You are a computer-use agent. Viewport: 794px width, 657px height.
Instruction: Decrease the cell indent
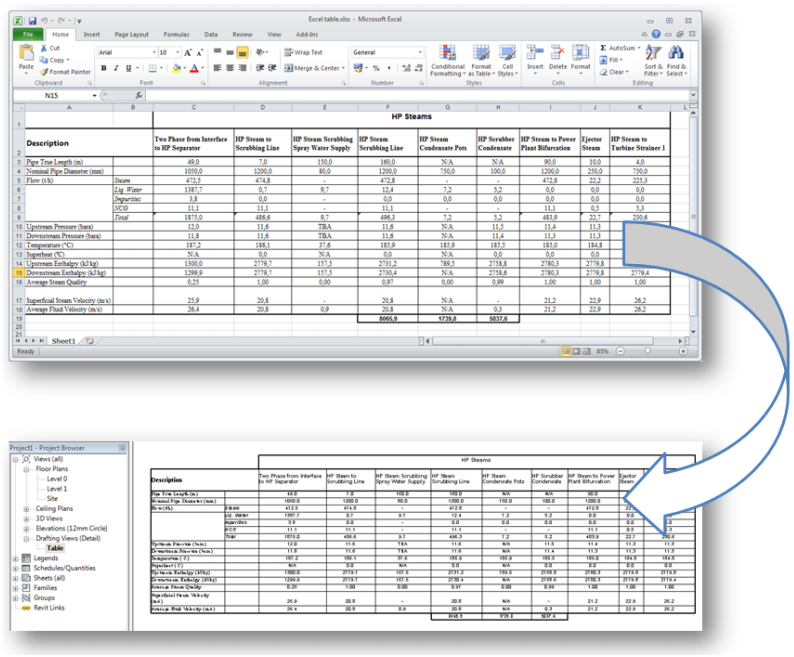260,68
